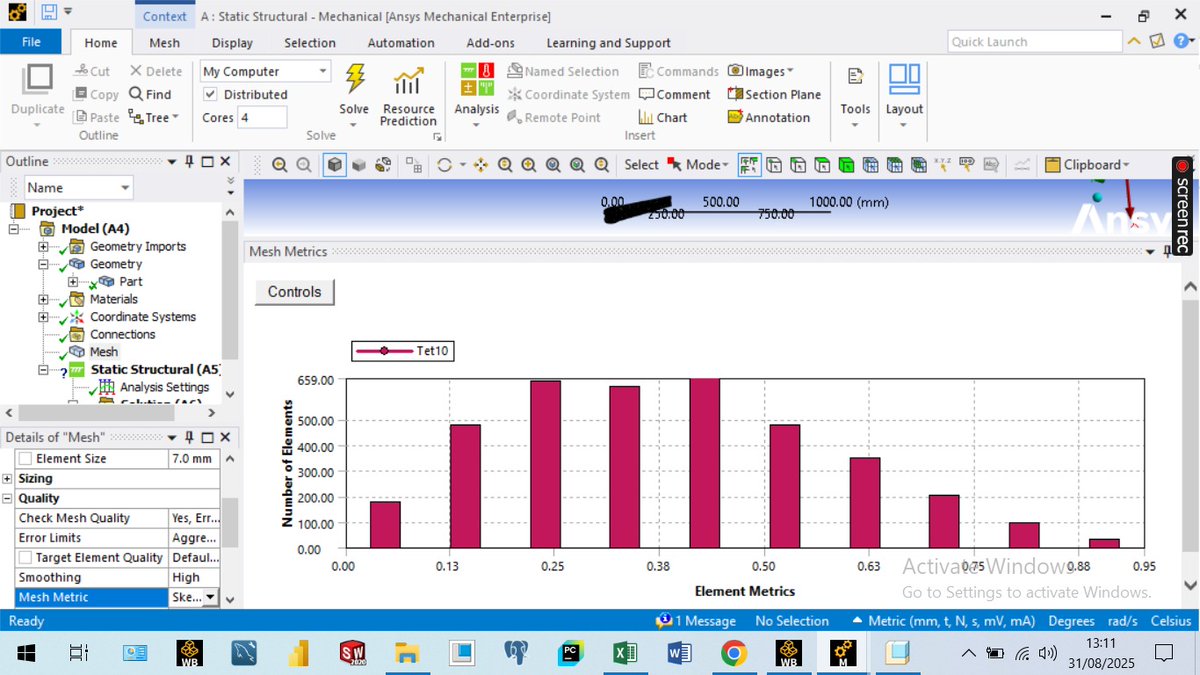
Task: Click the Controls button in Mesh Metrics
Action: pos(295,292)
